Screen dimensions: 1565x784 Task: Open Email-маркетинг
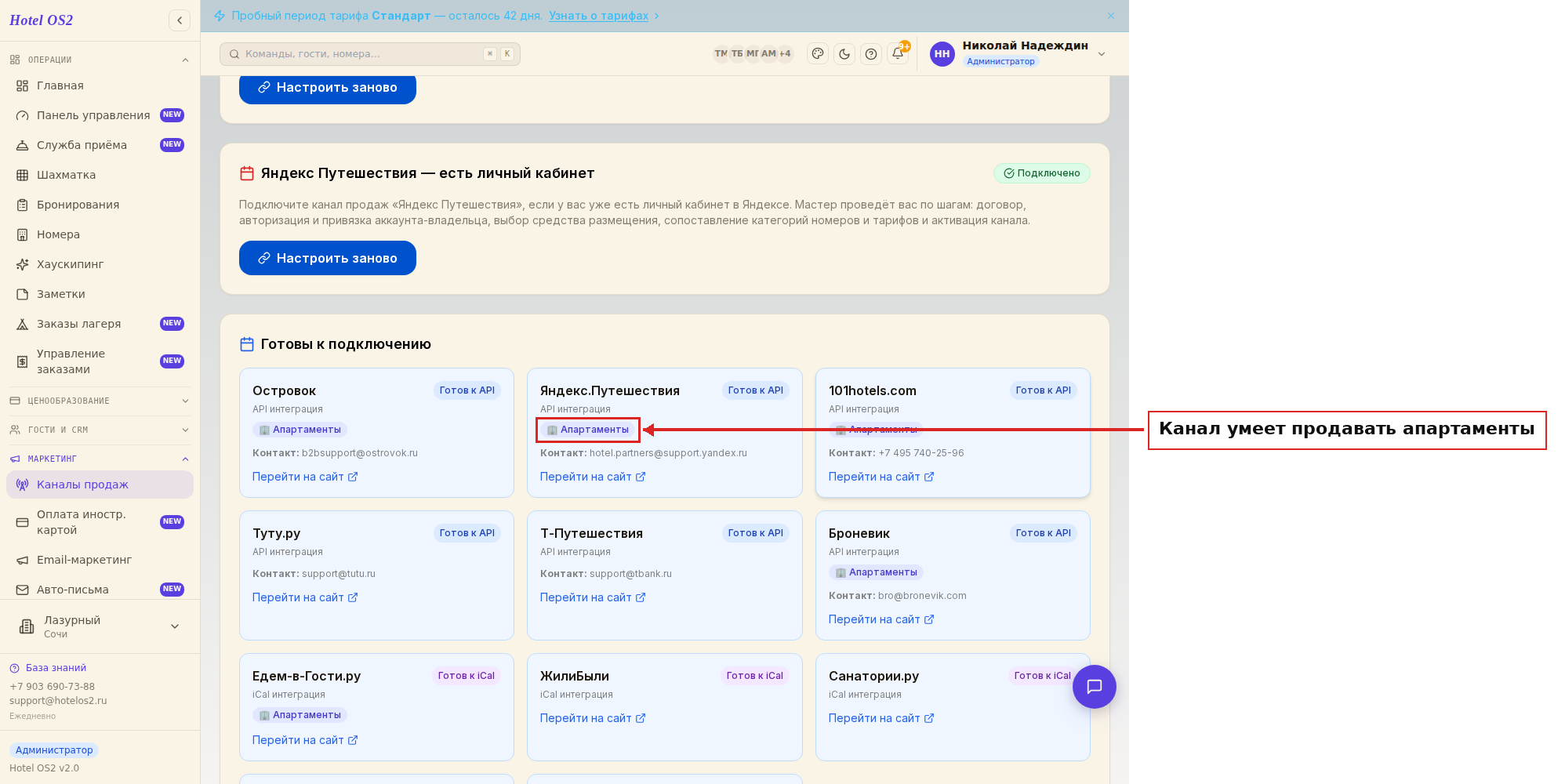pos(100,560)
